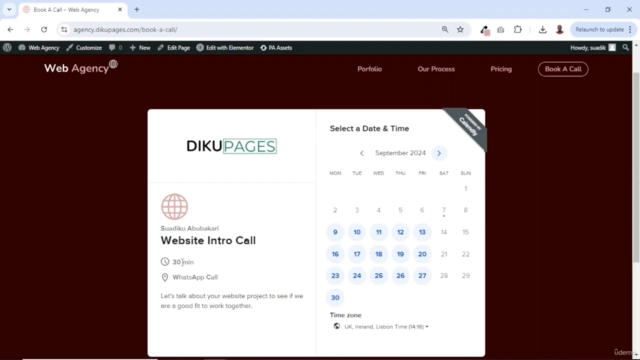Open a new browser tab
The image size is (640, 360).
coord(137,9)
